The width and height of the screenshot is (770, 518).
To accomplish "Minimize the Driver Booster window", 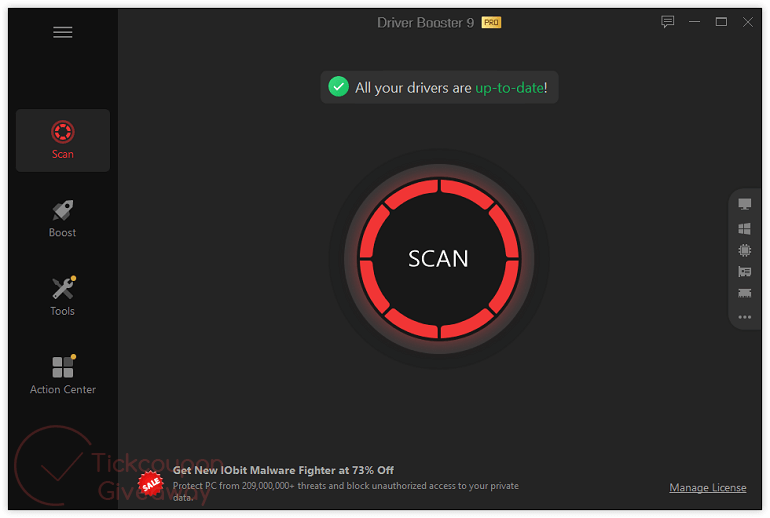I will click(x=694, y=22).
